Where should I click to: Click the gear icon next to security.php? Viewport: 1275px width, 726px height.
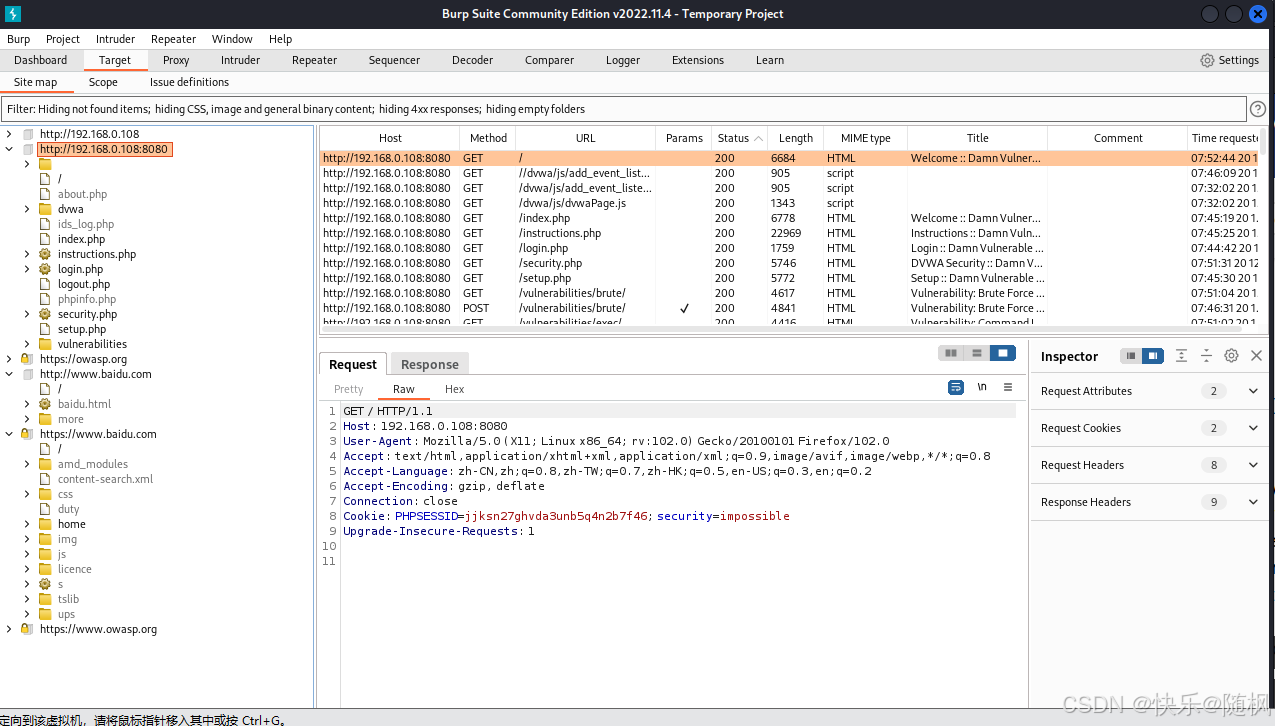(45, 314)
